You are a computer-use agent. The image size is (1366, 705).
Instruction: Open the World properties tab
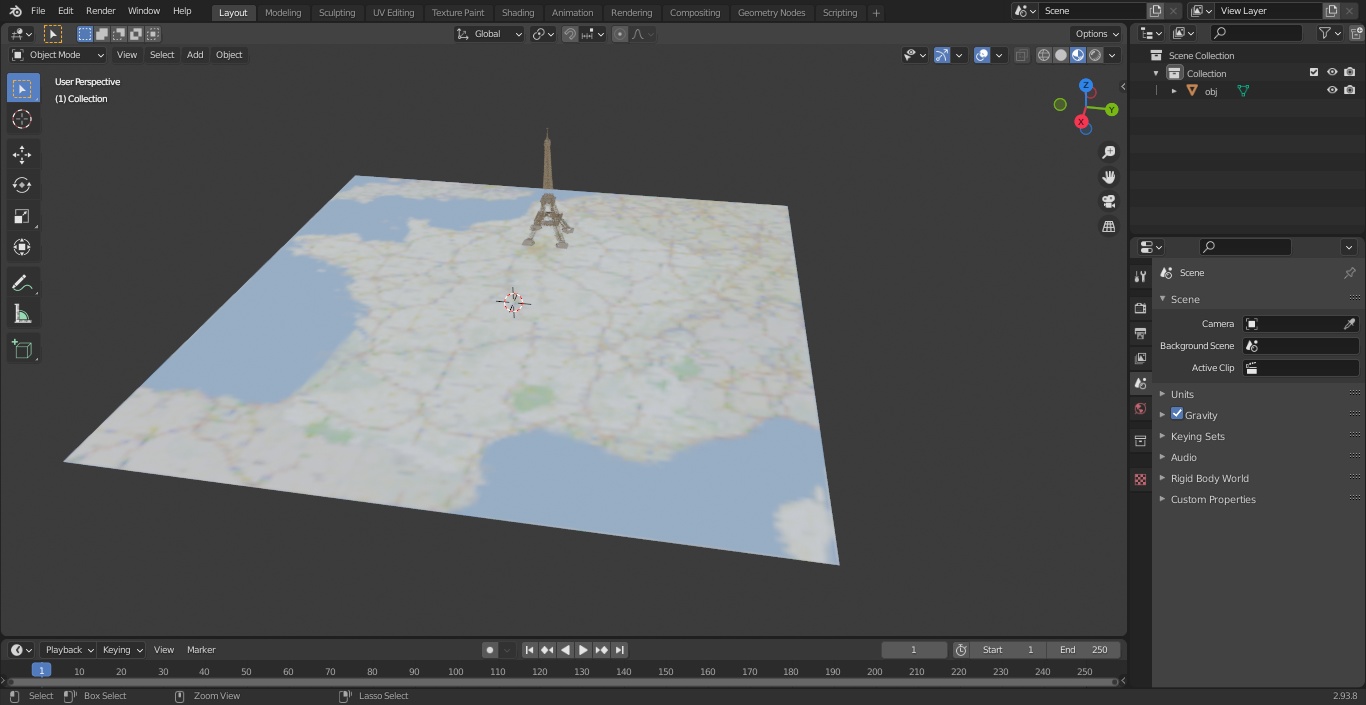[1140, 409]
